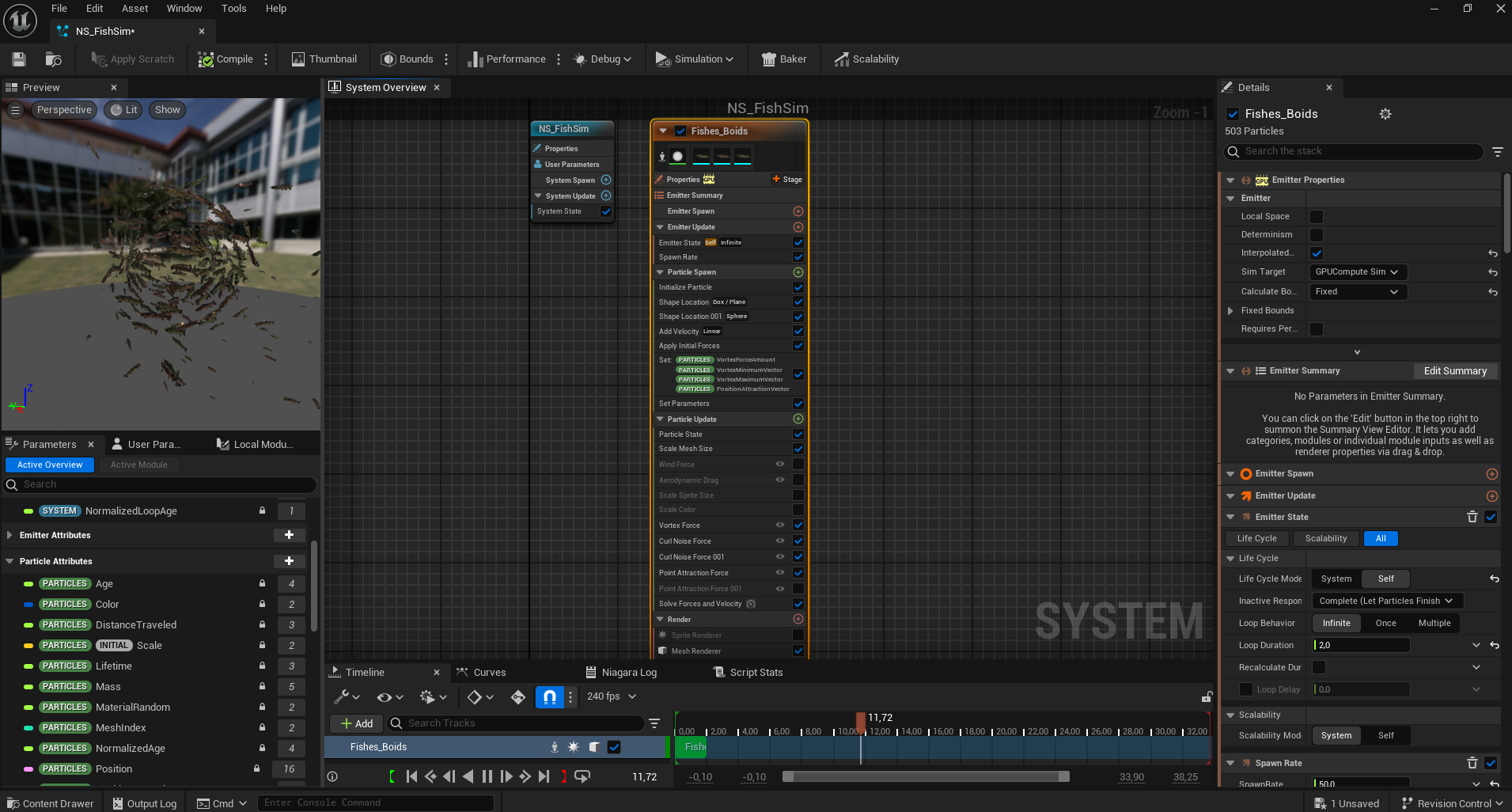Image resolution: width=1512 pixels, height=812 pixels.
Task: Set Life Cycle Mode to System
Action: [x=1336, y=579]
